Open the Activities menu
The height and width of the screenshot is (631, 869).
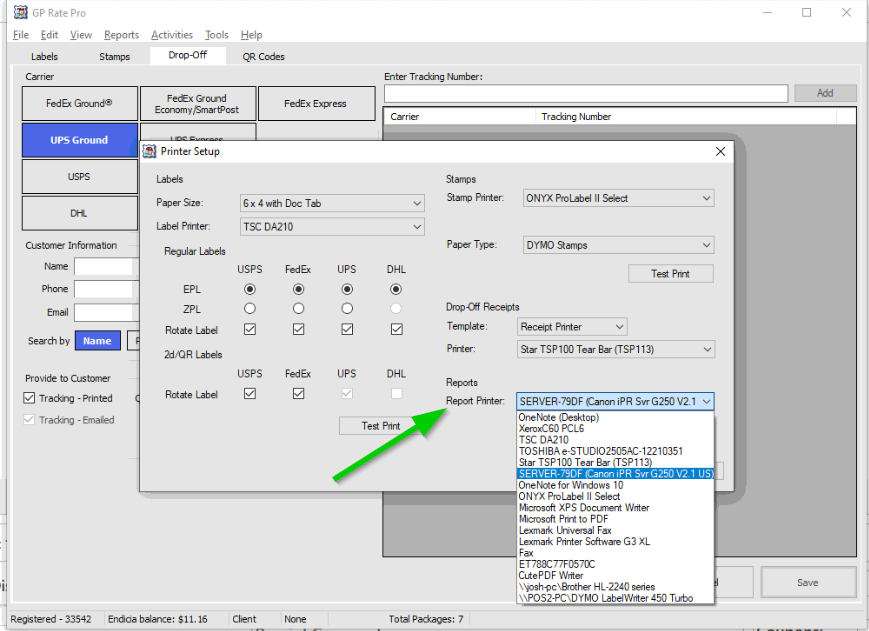[172, 35]
